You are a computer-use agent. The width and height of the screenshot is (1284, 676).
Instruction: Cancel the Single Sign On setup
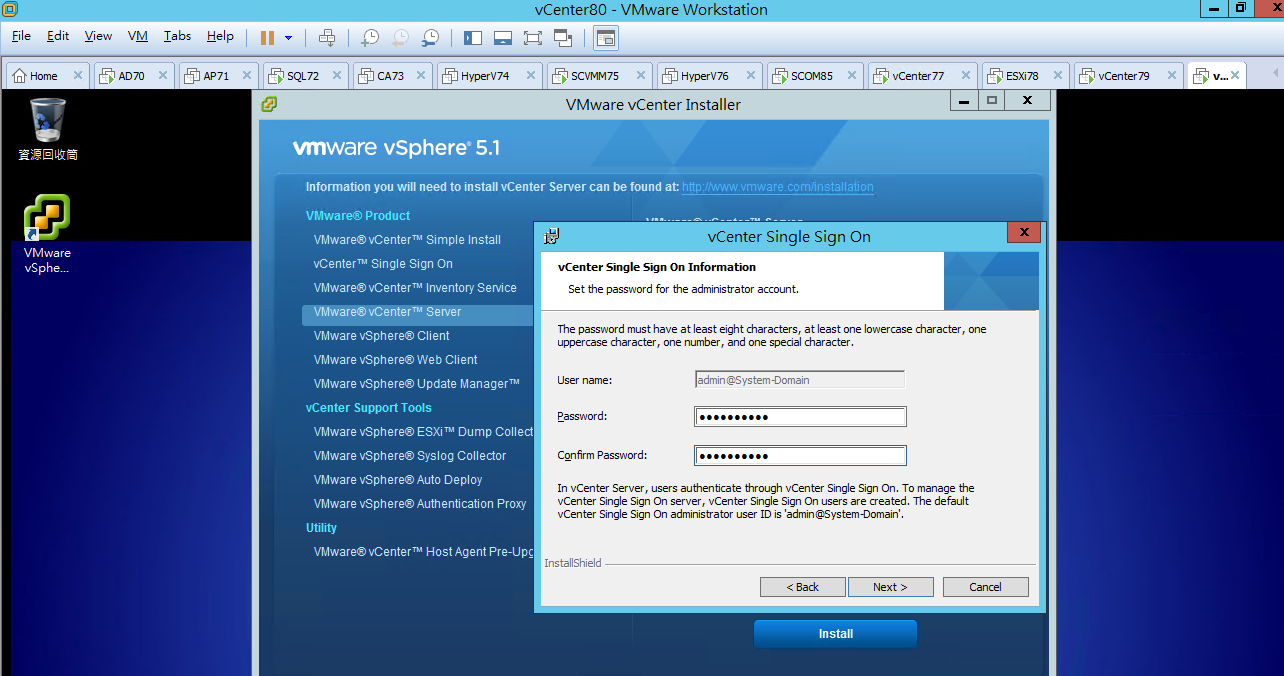[985, 587]
